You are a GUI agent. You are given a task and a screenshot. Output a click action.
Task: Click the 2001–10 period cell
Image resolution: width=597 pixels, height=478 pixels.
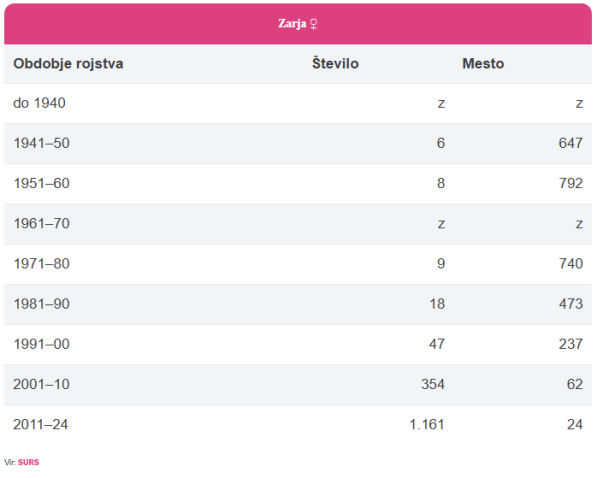pos(42,384)
